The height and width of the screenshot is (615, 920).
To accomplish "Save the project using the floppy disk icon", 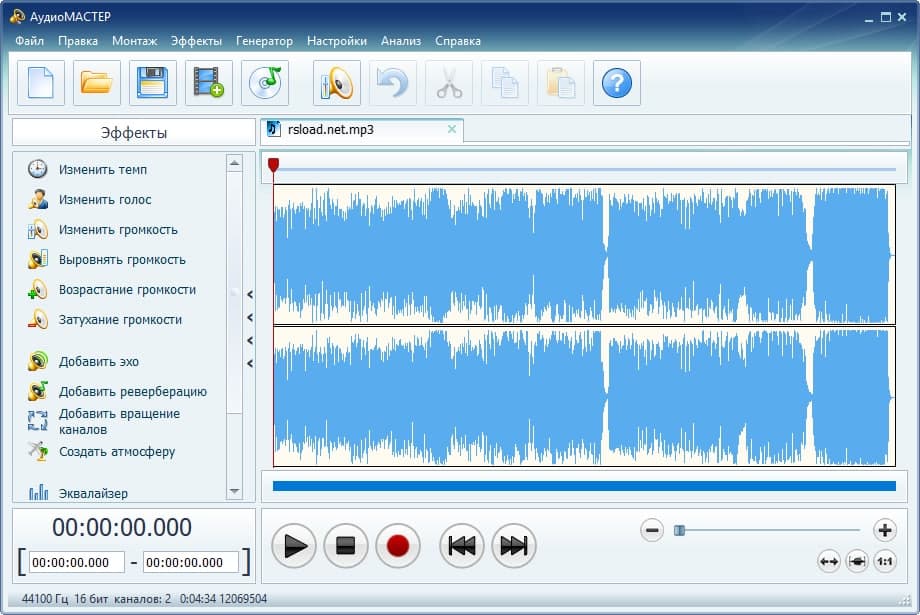I will pyautogui.click(x=153, y=83).
